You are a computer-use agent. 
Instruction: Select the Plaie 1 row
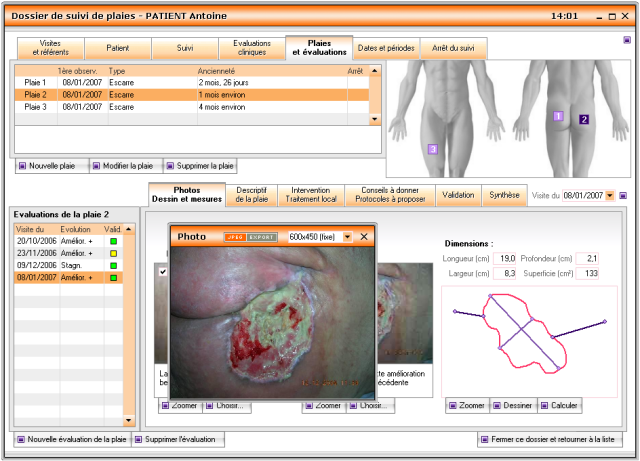click(x=192, y=82)
